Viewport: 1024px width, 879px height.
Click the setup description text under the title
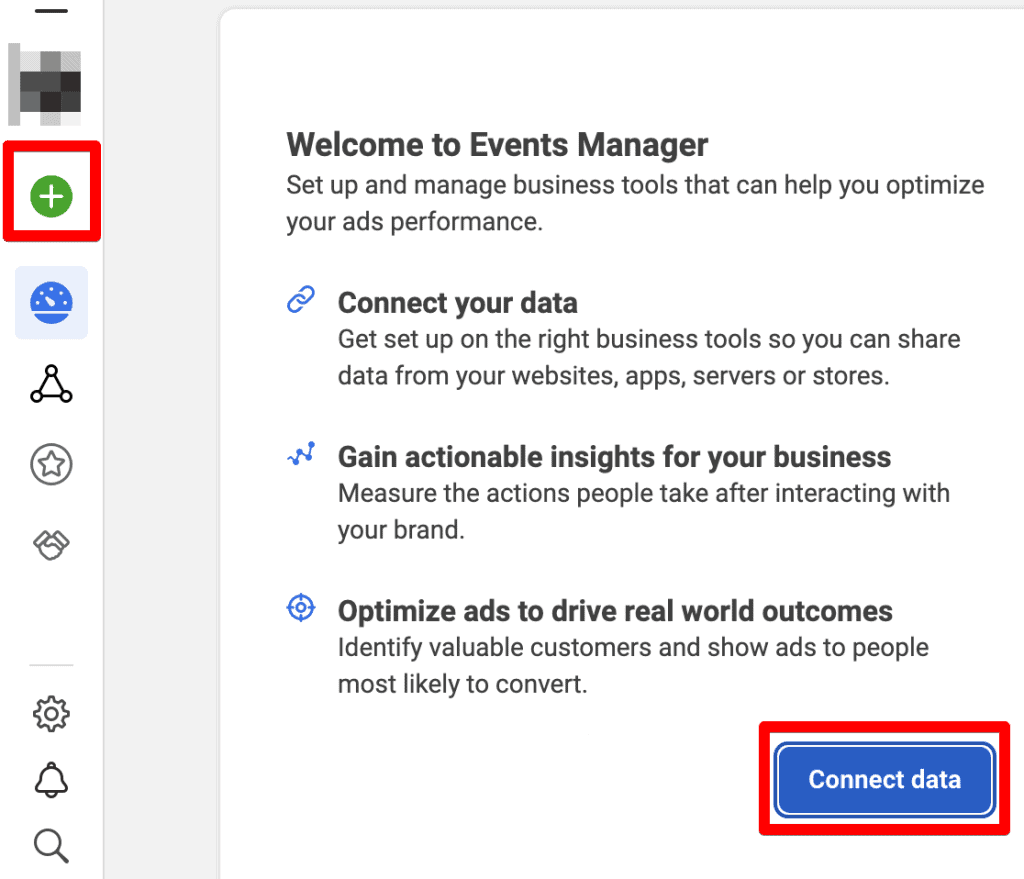(635, 203)
